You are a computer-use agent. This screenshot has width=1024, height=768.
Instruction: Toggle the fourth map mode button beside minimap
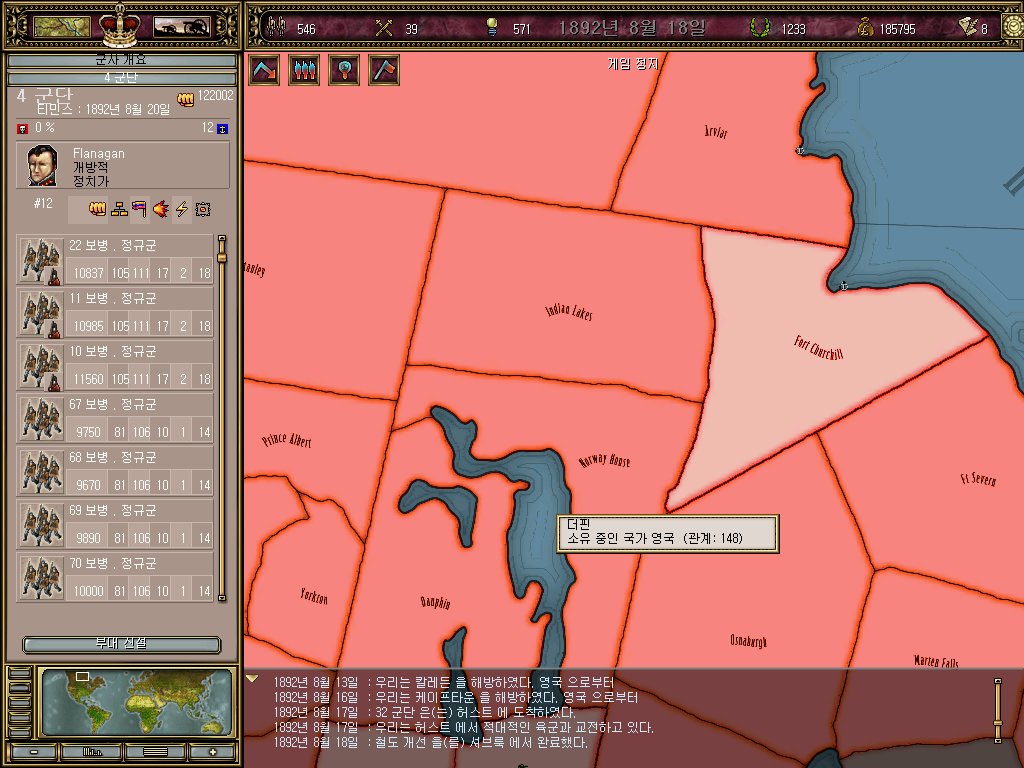20,718
